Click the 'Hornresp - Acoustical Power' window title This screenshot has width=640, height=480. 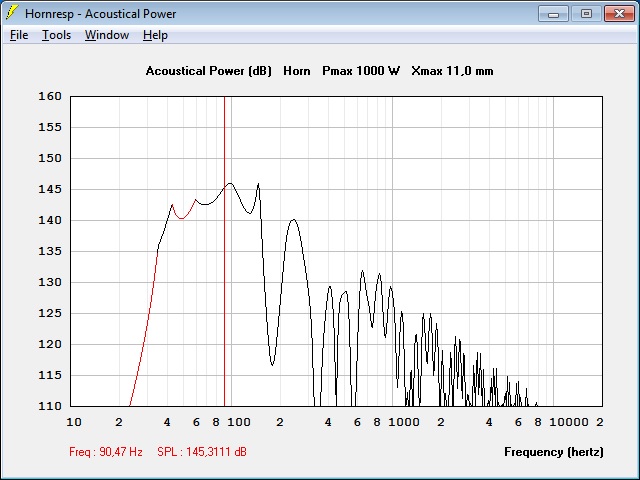point(100,14)
